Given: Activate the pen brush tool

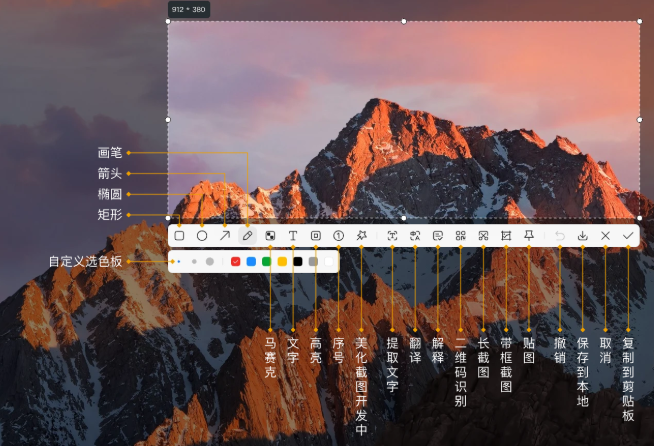Looking at the screenshot, I should (x=247, y=236).
